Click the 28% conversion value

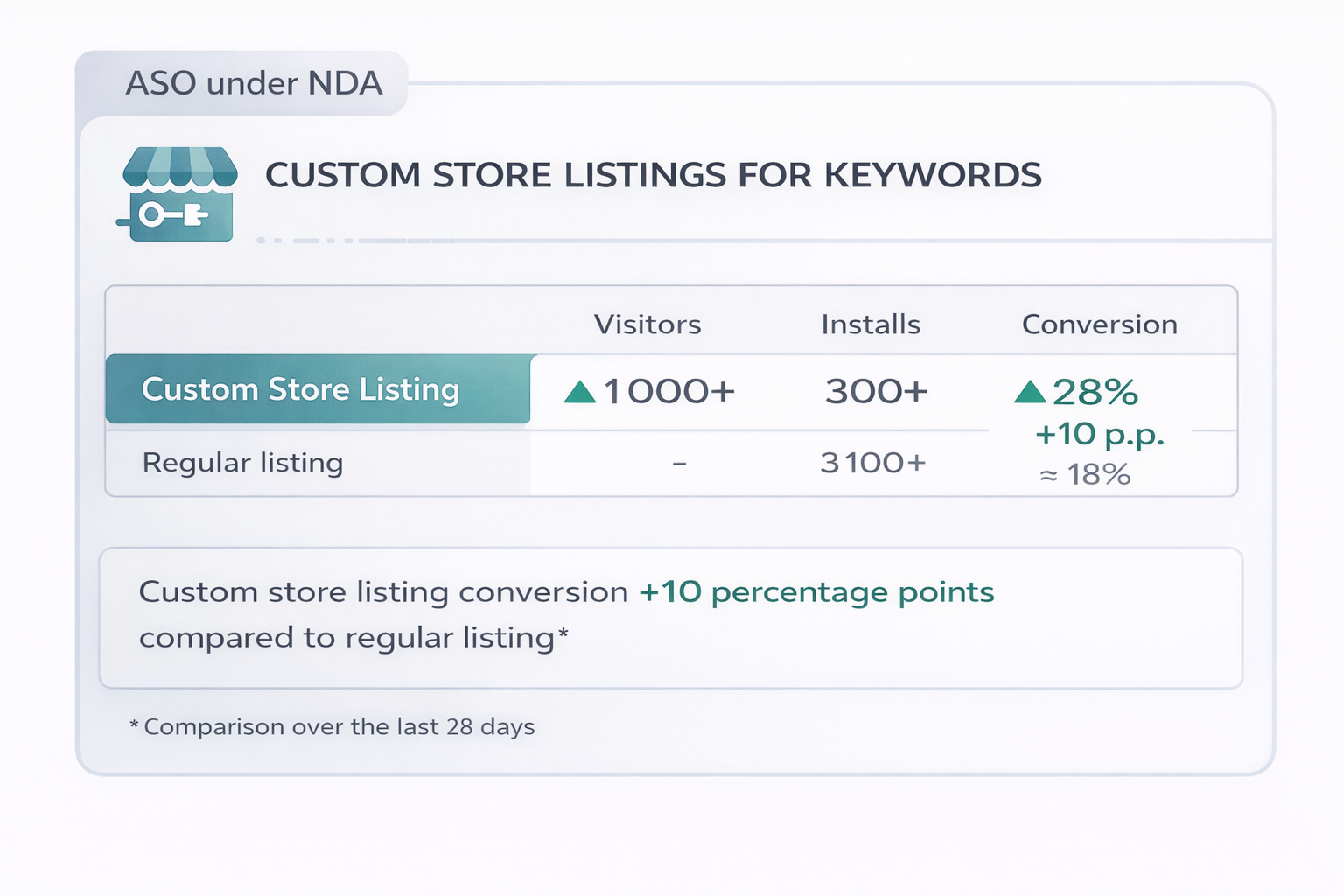[x=1095, y=393]
